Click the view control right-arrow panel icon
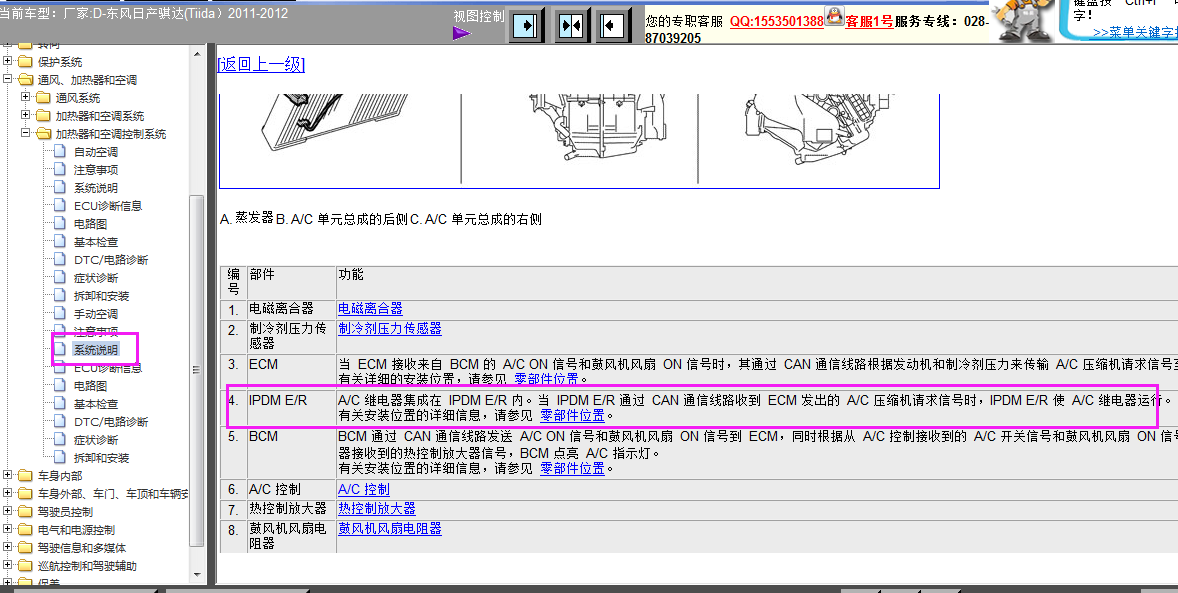Image resolution: width=1178 pixels, height=593 pixels. (x=527, y=26)
